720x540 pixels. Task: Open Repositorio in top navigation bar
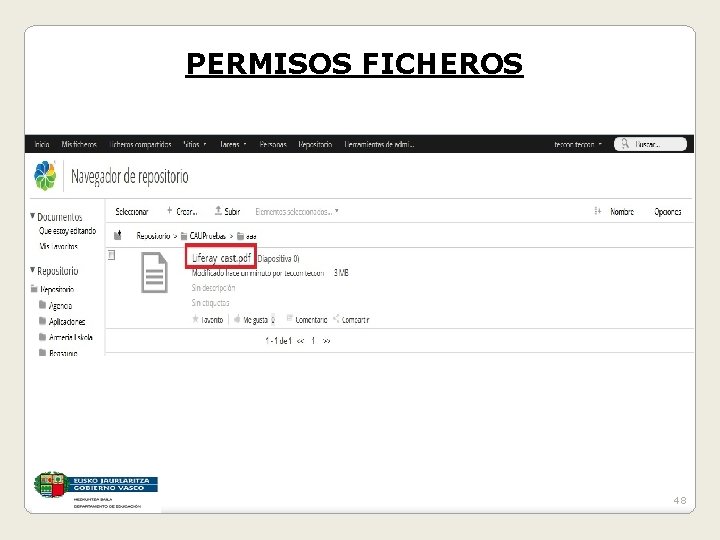pyautogui.click(x=315, y=144)
